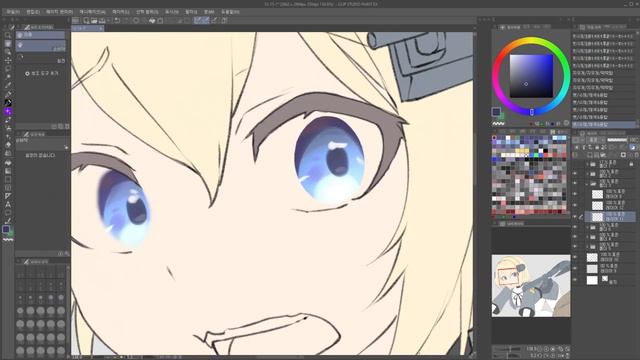Image resolution: width=640 pixels, height=360 pixels.
Task: Hide raster layer directly above paper layer
Action: coord(576,269)
